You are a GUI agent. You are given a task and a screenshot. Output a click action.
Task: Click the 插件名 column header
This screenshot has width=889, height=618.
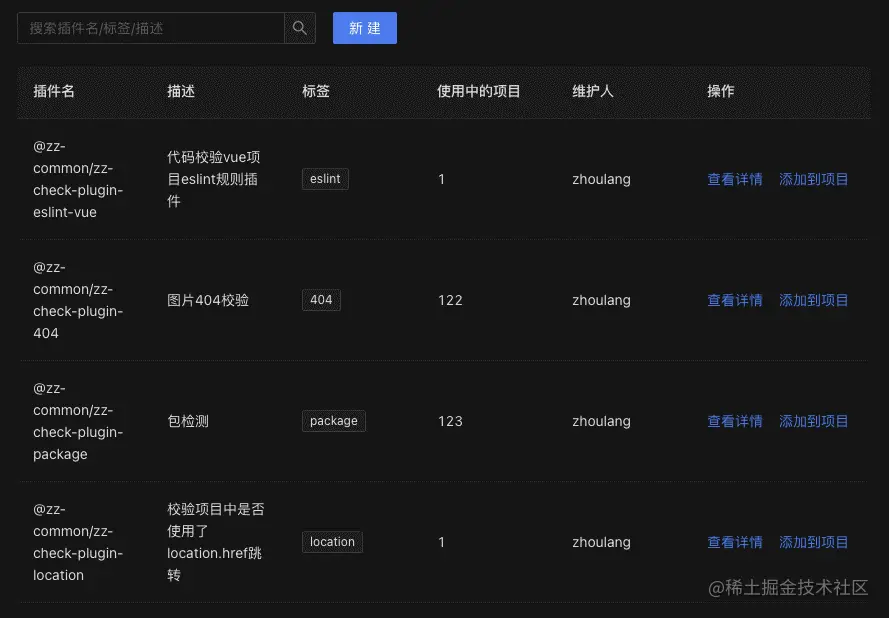point(54,91)
